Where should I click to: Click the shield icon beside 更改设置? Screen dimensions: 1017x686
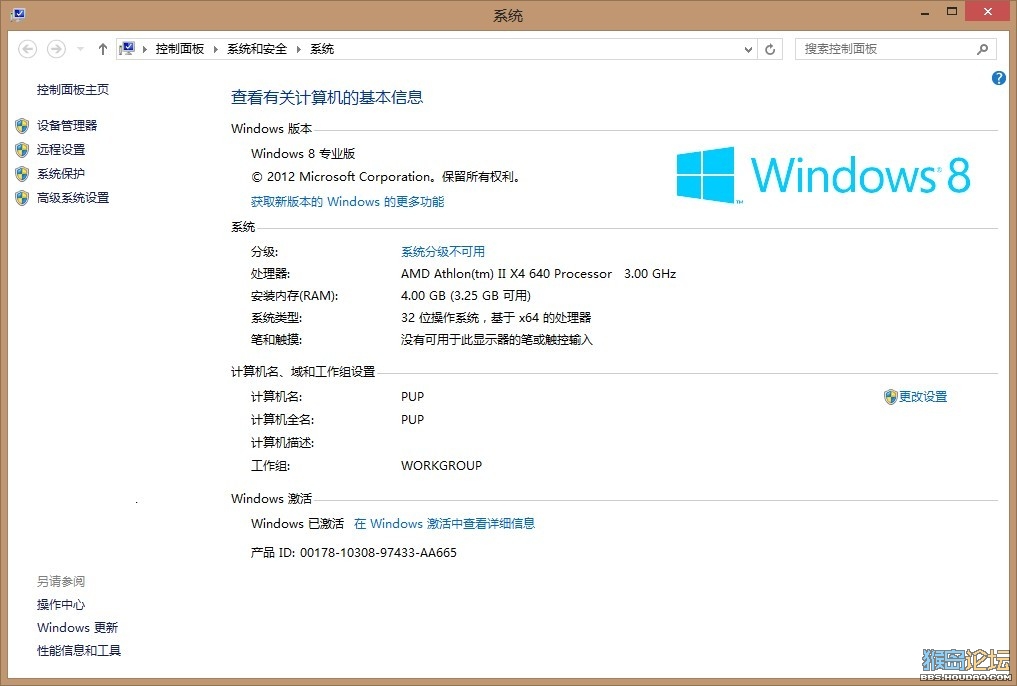pyautogui.click(x=891, y=397)
